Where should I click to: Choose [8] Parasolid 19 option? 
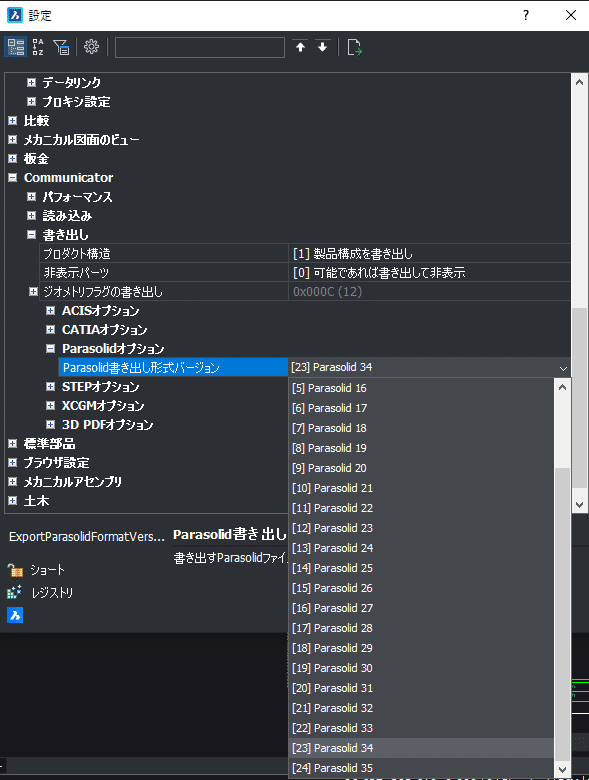pyautogui.click(x=421, y=448)
